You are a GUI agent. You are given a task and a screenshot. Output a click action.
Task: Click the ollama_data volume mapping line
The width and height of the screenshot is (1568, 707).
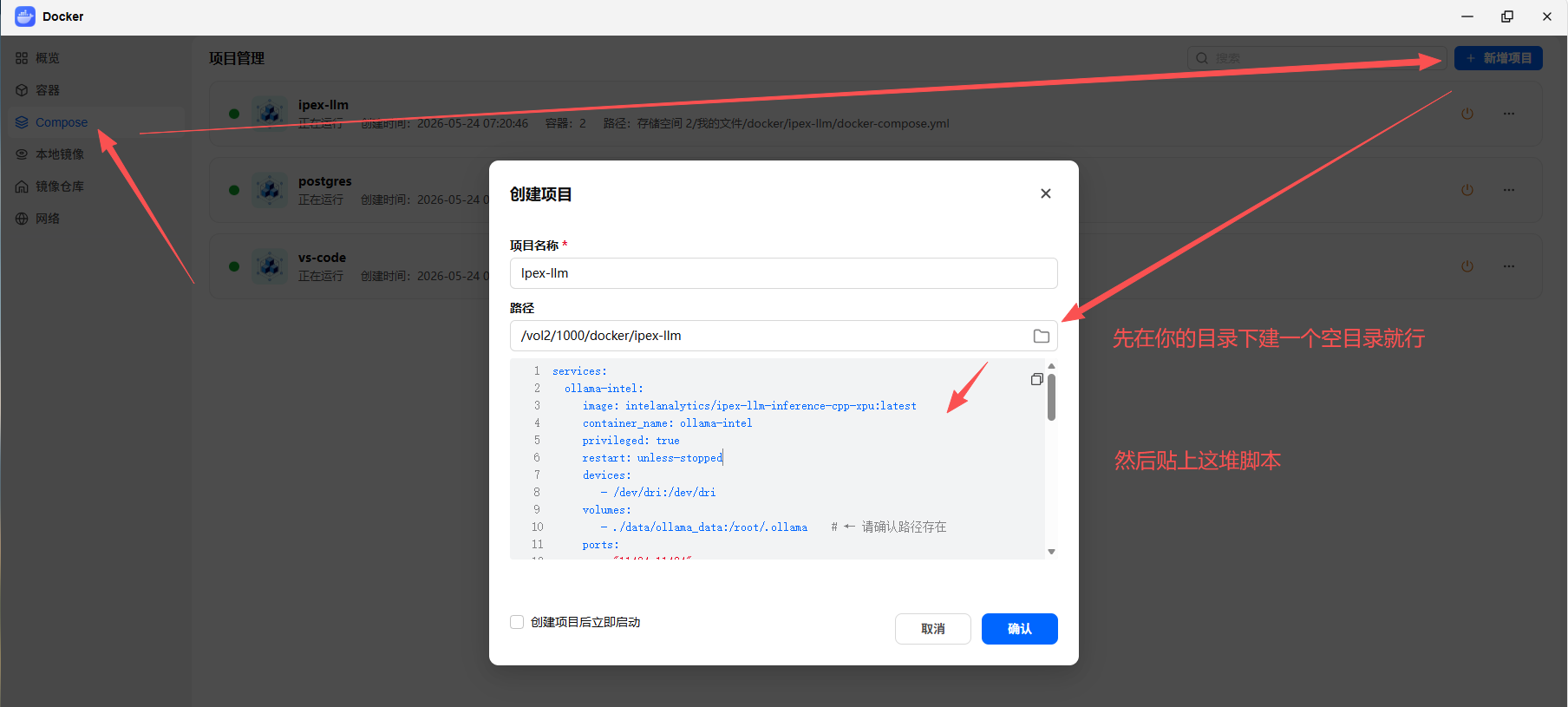point(704,527)
